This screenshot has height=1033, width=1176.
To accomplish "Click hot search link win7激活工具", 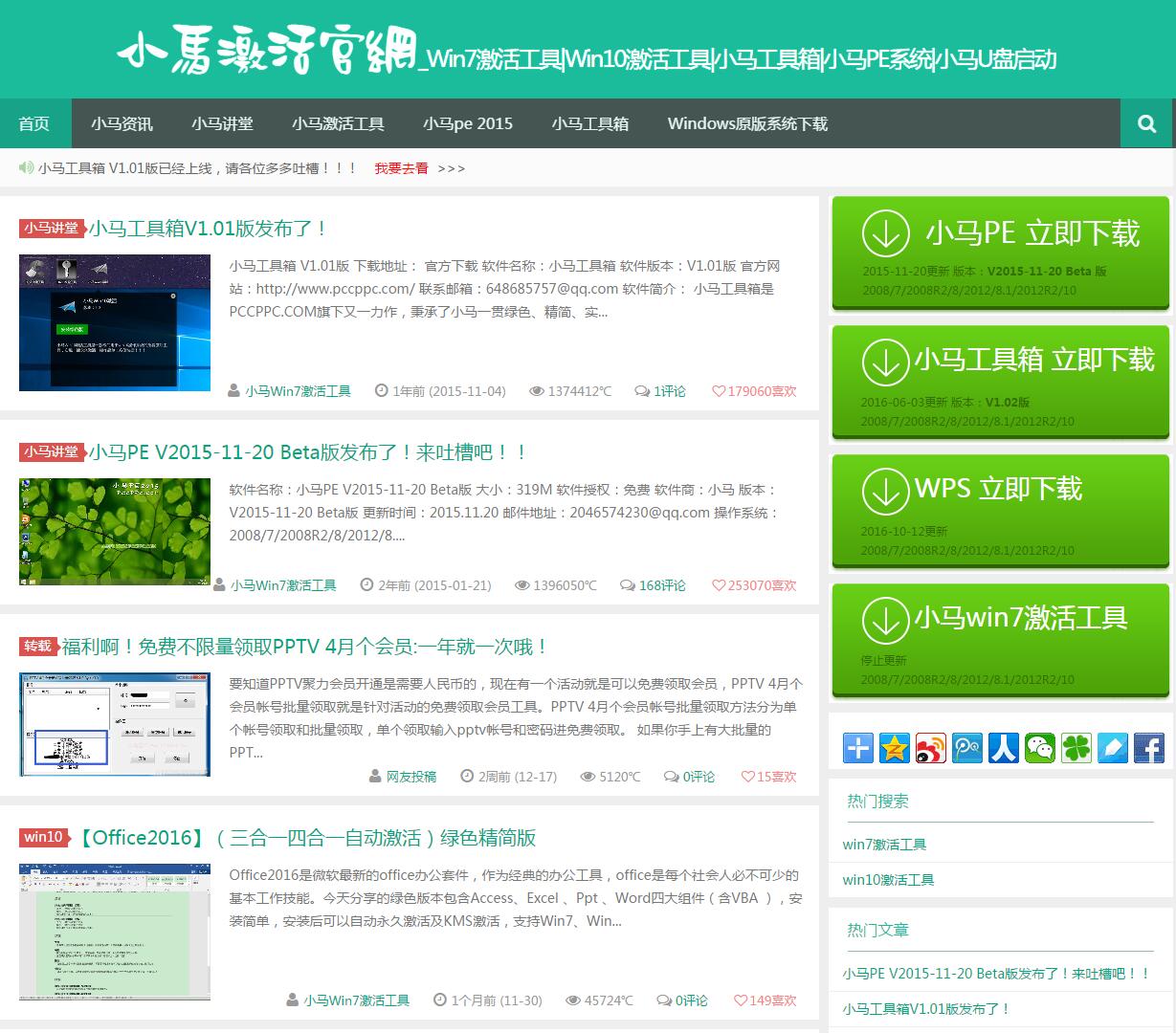I will point(884,845).
